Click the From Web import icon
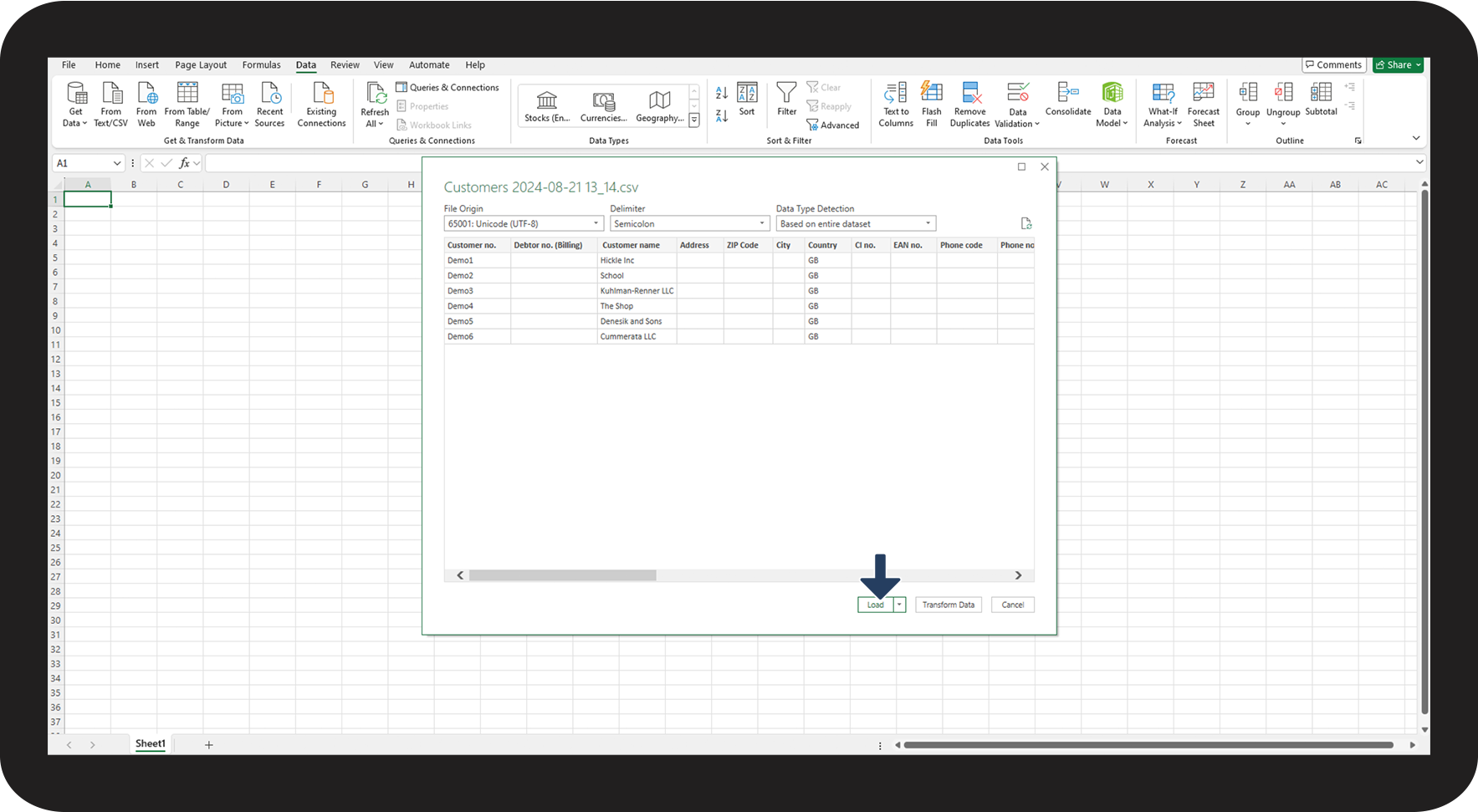Viewport: 1478px width, 812px height. [x=146, y=94]
